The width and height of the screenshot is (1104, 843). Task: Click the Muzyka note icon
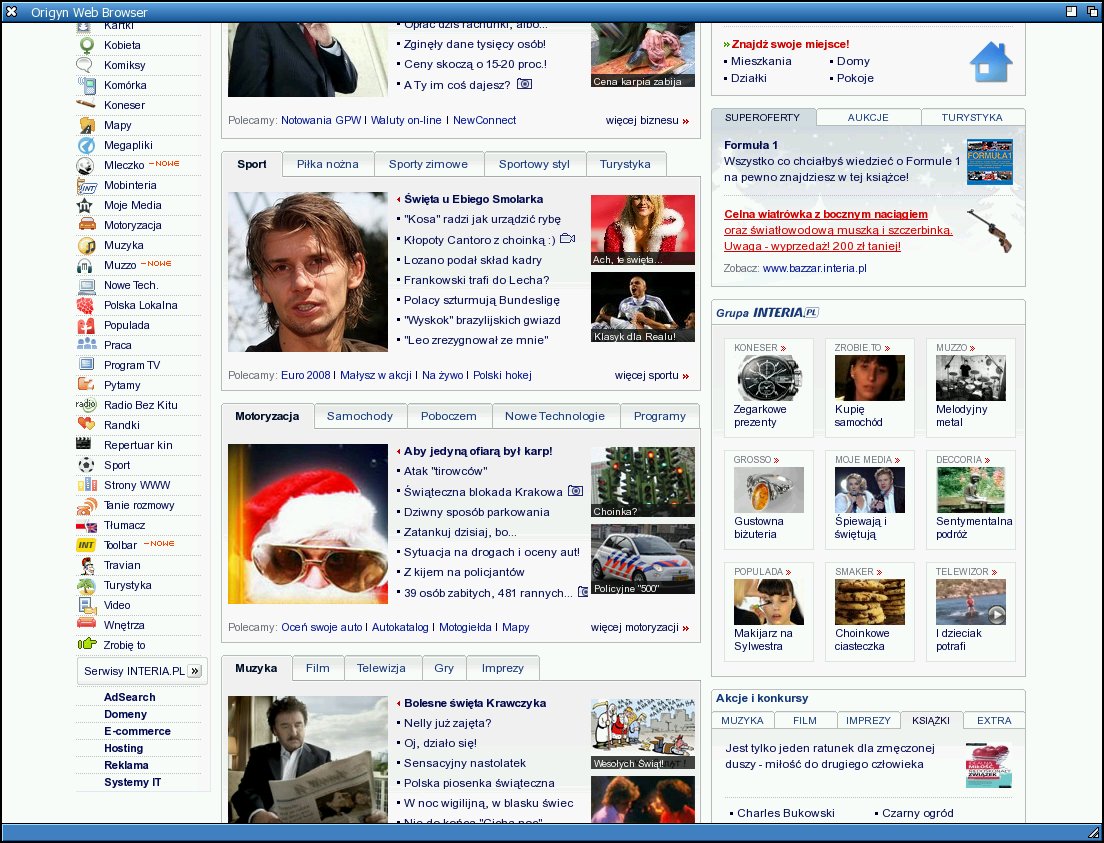pyautogui.click(x=87, y=246)
